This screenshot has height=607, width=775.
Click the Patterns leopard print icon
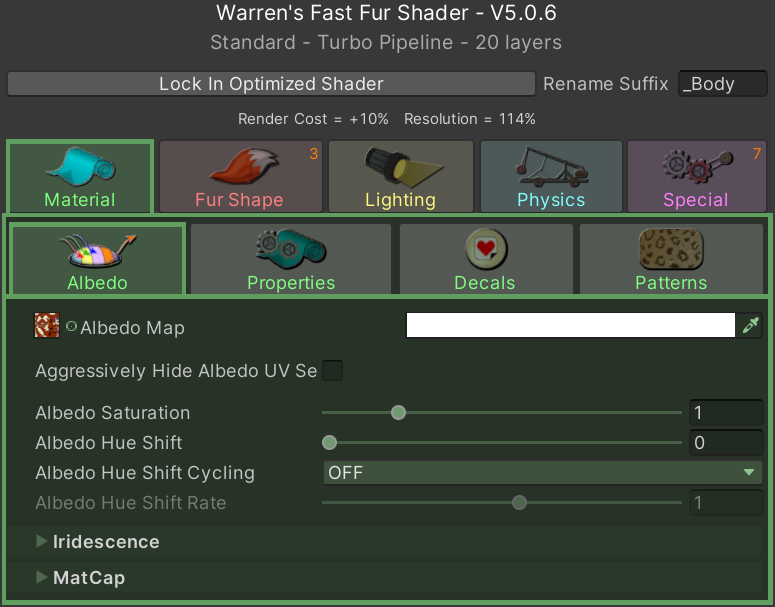tap(670, 249)
